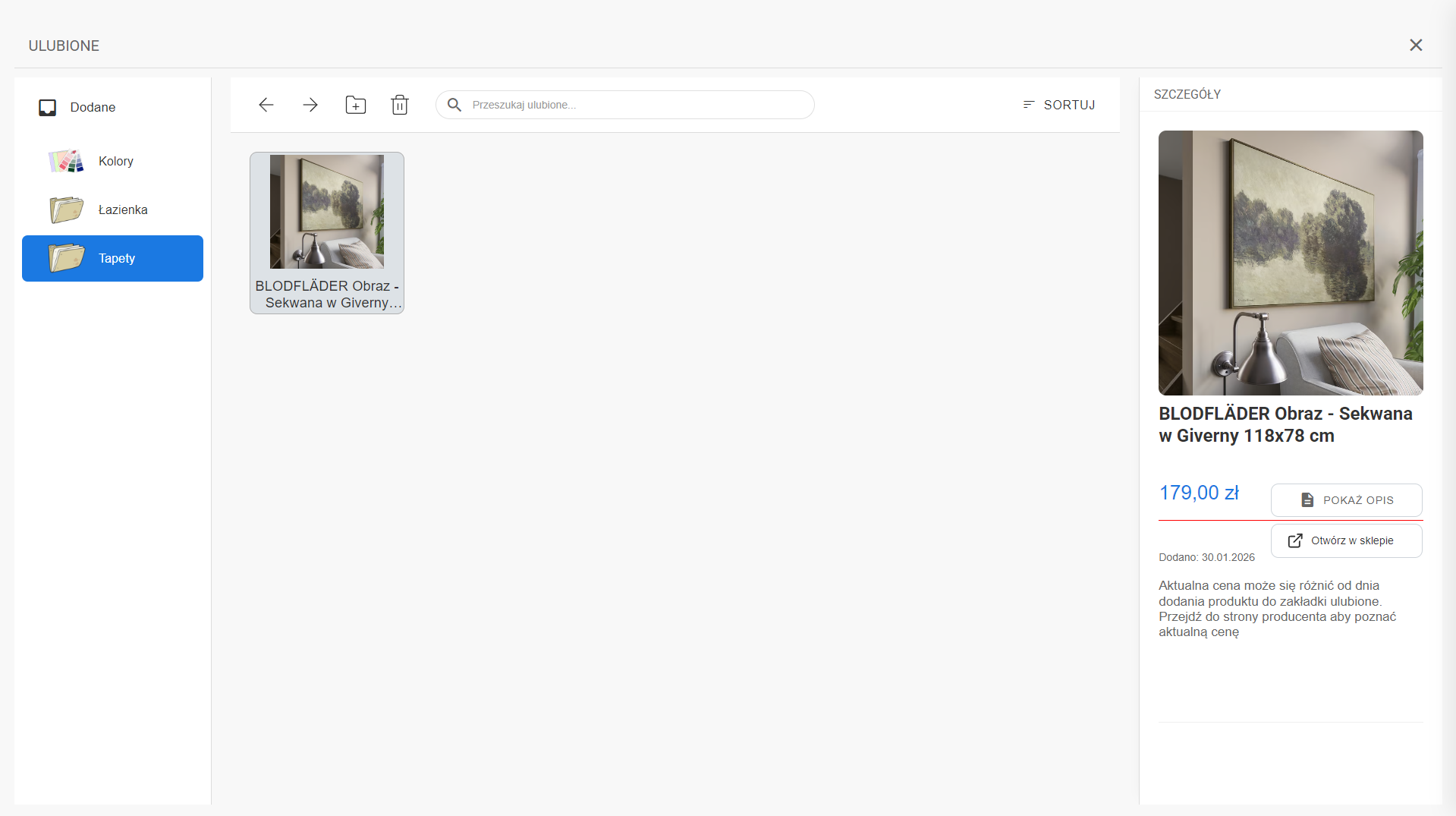The width and height of the screenshot is (1456, 816).
Task: Select the BLODFLÄDER Obraz thumbnail card
Action: [327, 232]
